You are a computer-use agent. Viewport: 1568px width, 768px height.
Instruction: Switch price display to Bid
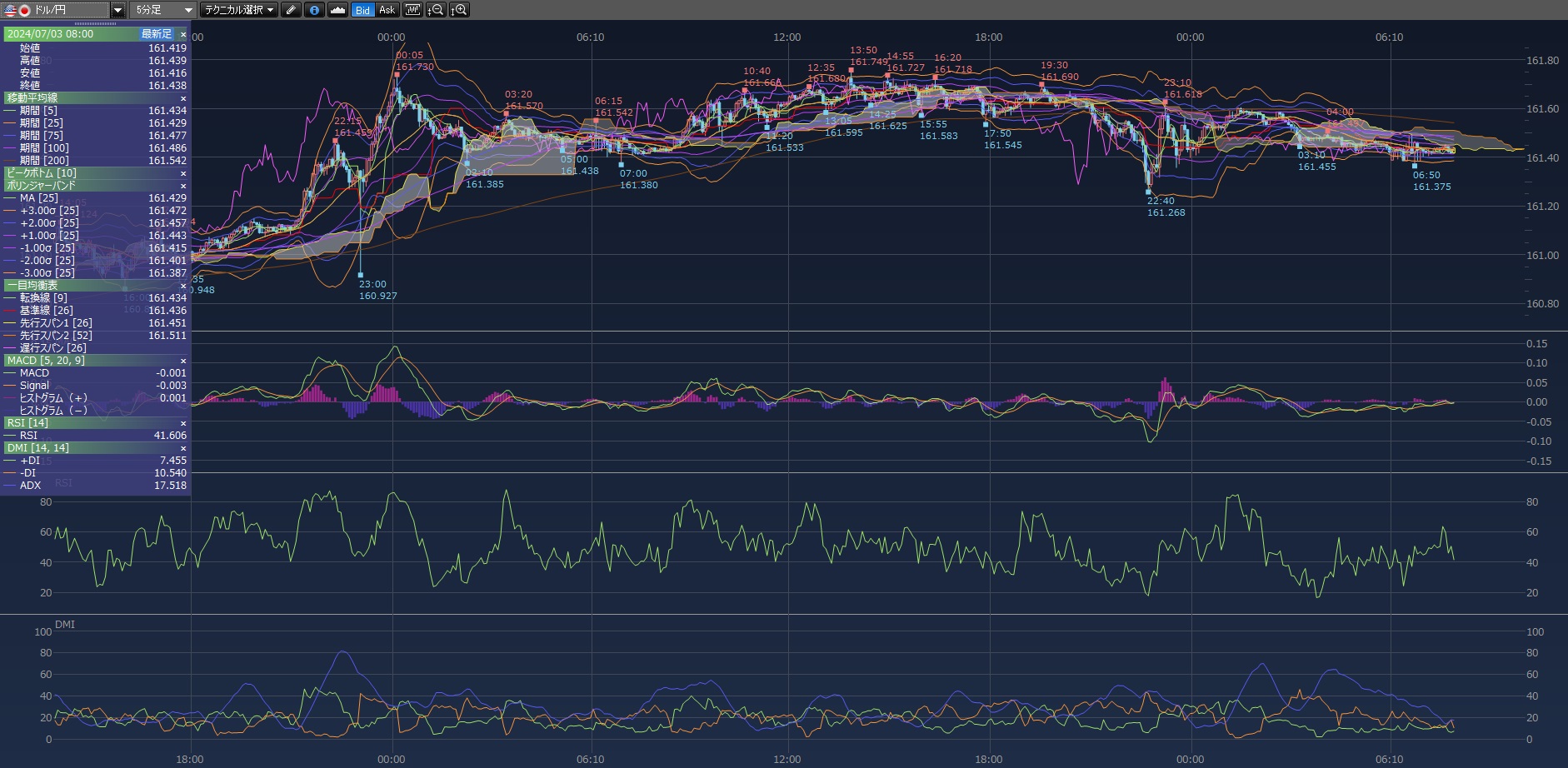pyautogui.click(x=362, y=10)
